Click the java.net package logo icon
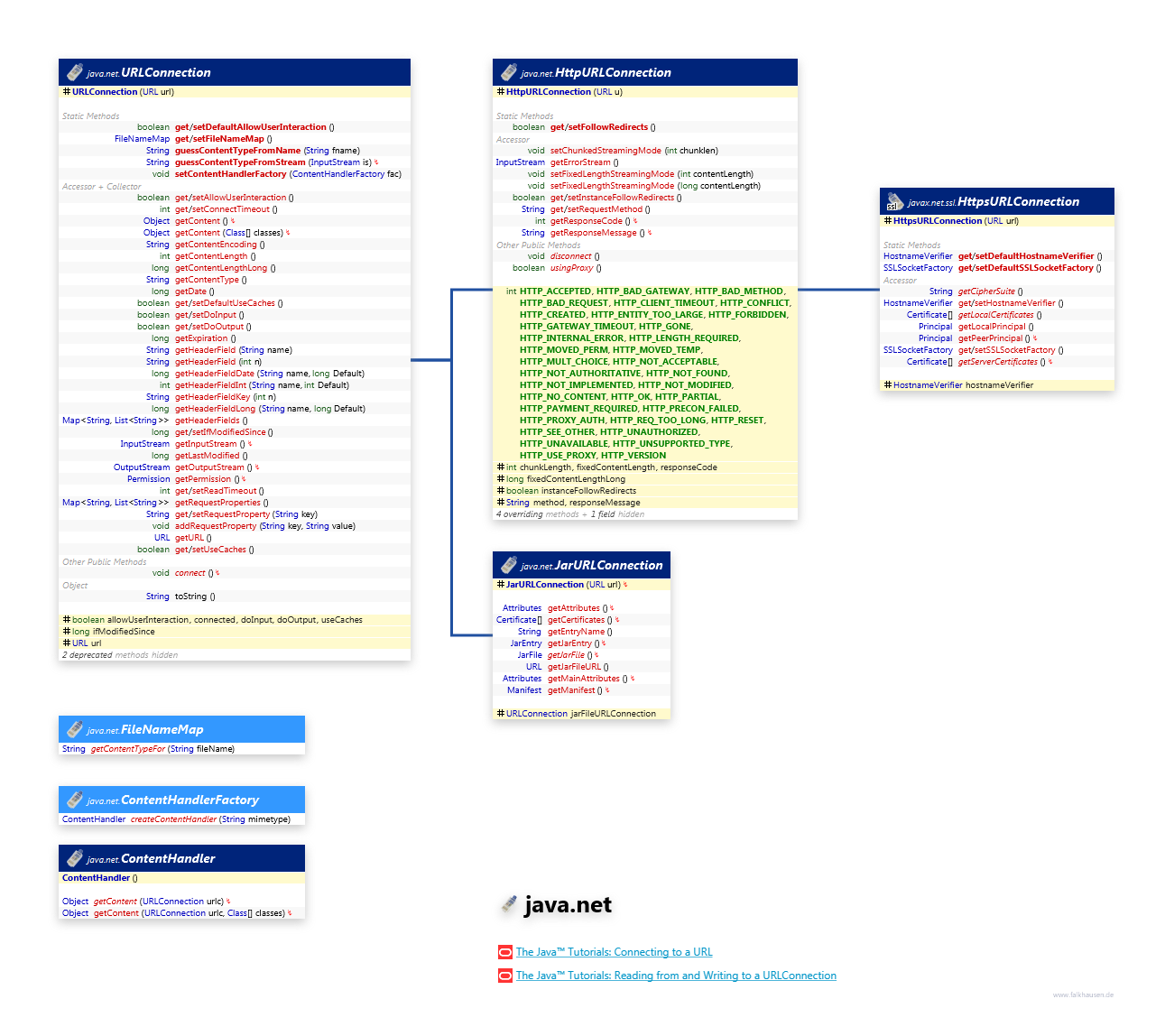The image size is (1165, 1036). pos(510,904)
